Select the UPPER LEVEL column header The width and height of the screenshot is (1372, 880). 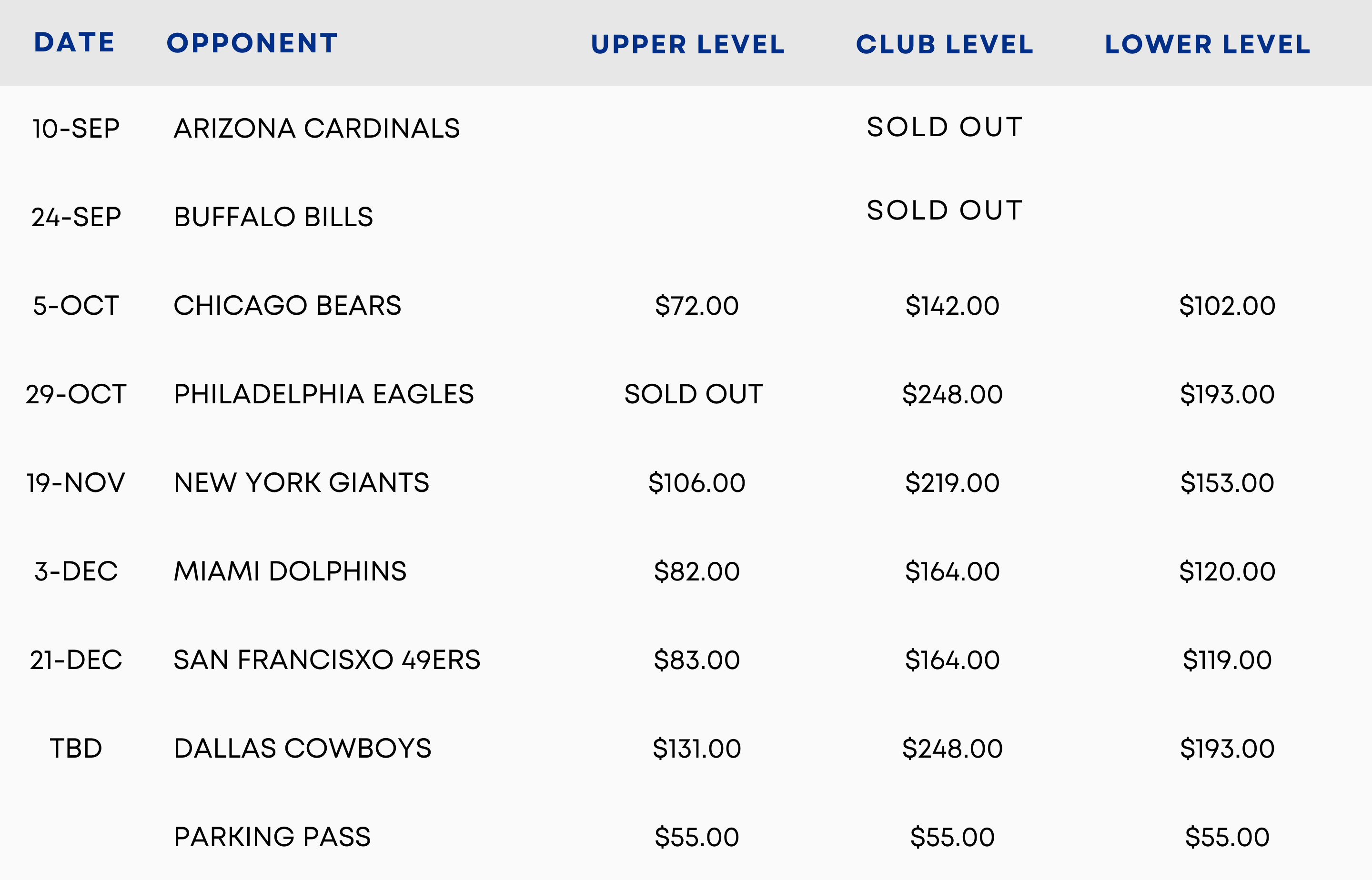[688, 45]
